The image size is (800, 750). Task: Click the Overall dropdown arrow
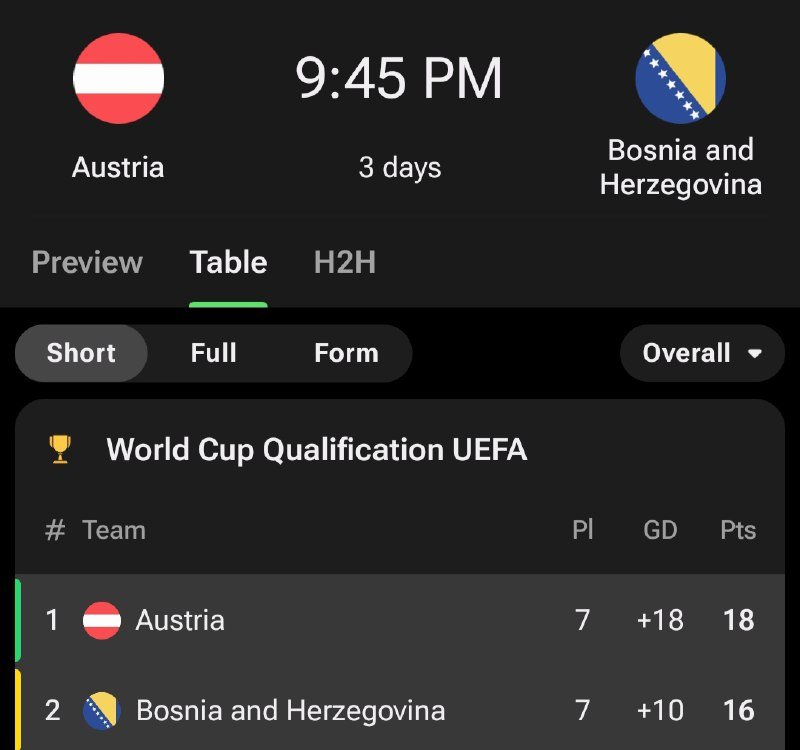pyautogui.click(x=755, y=354)
